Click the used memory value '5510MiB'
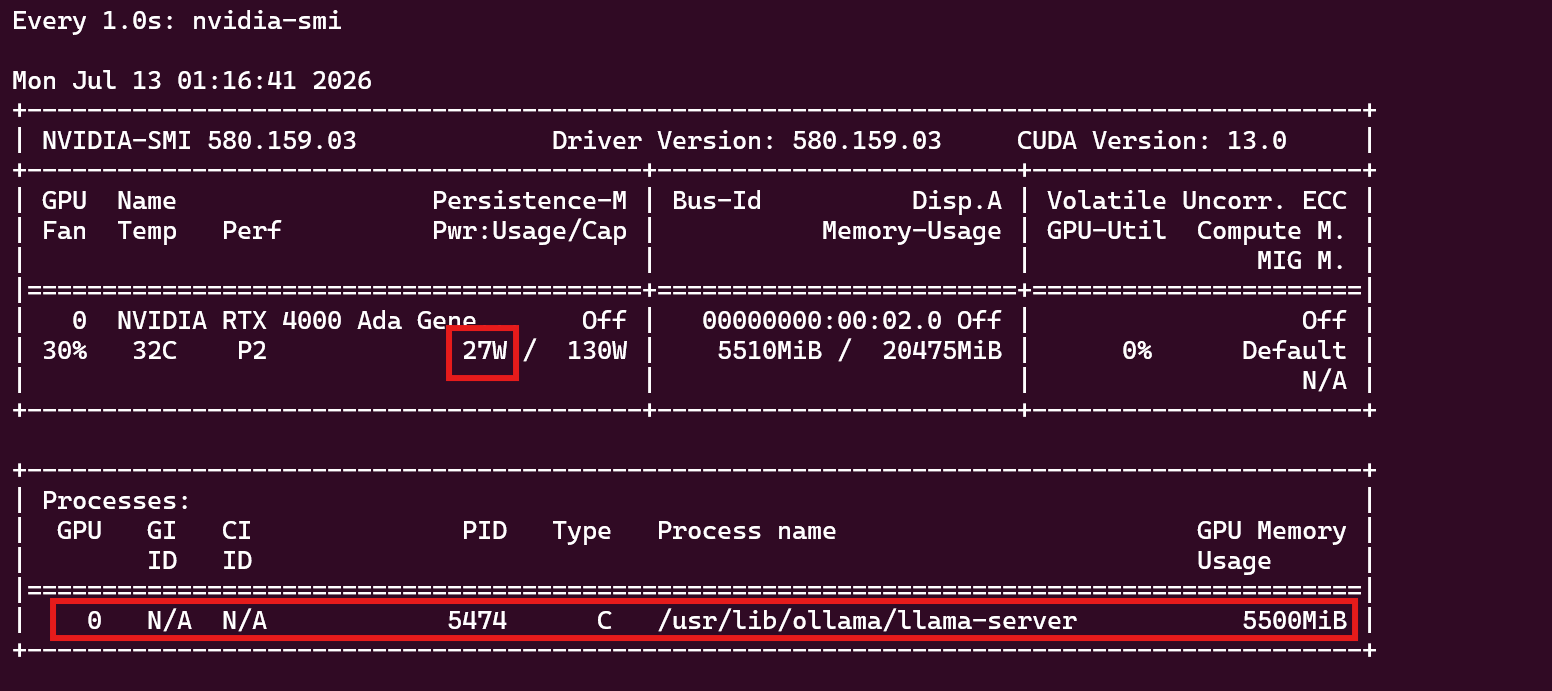Screen dimensions: 1552x691 pos(769,351)
